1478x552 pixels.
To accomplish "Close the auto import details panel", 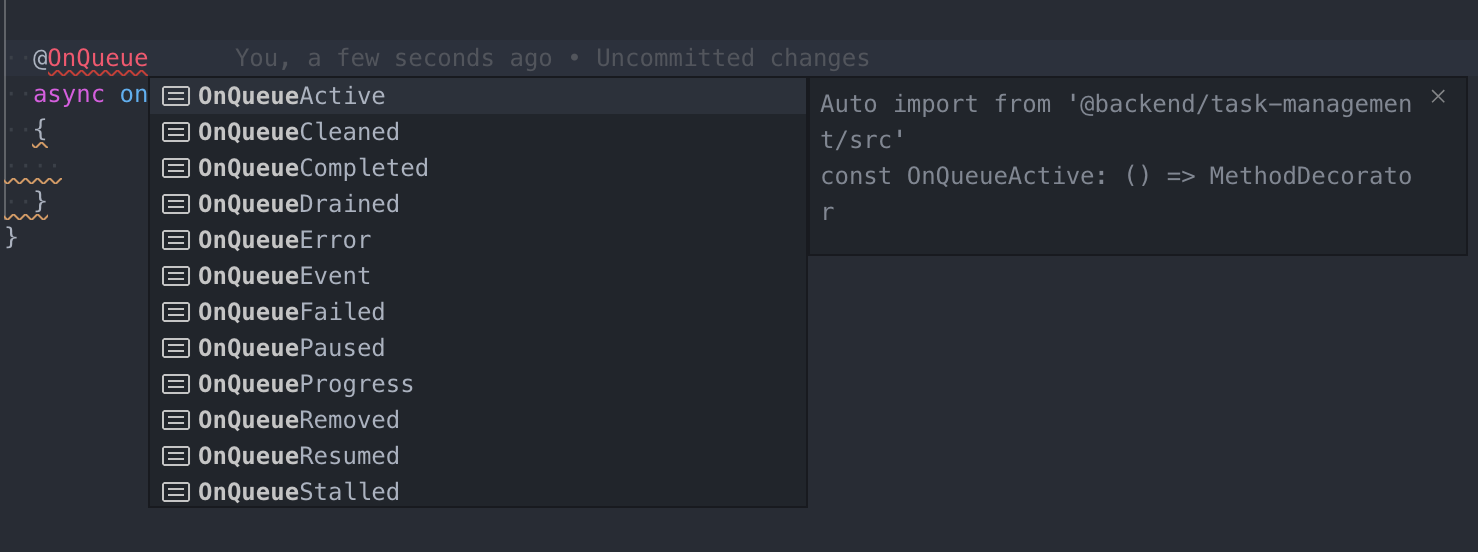I will point(1438,96).
